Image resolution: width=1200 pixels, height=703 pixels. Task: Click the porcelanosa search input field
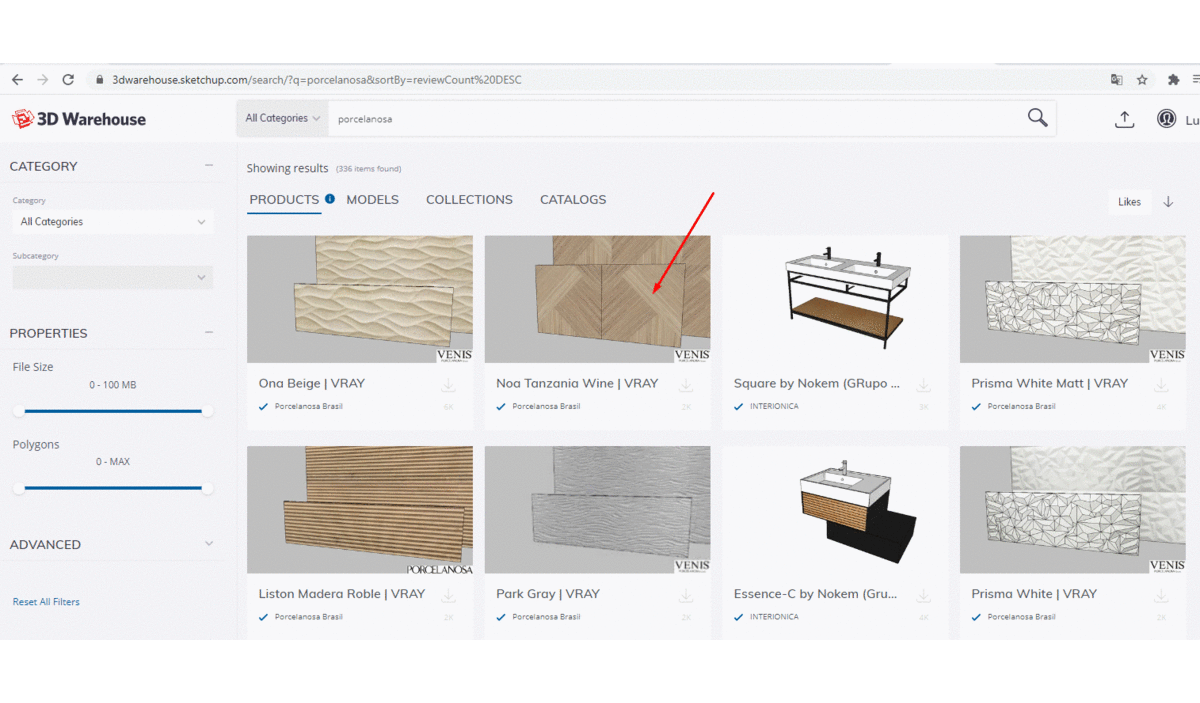point(675,119)
